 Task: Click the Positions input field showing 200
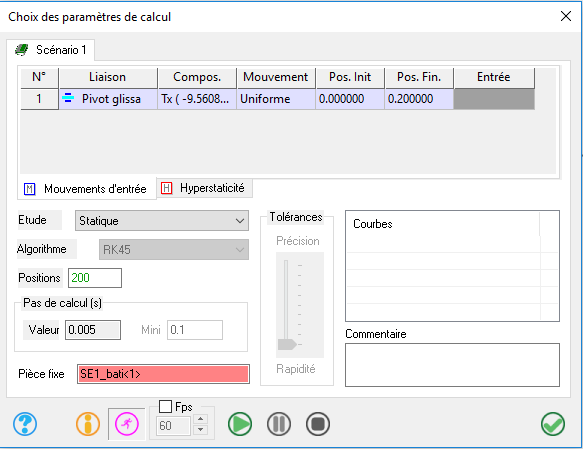coord(95,278)
